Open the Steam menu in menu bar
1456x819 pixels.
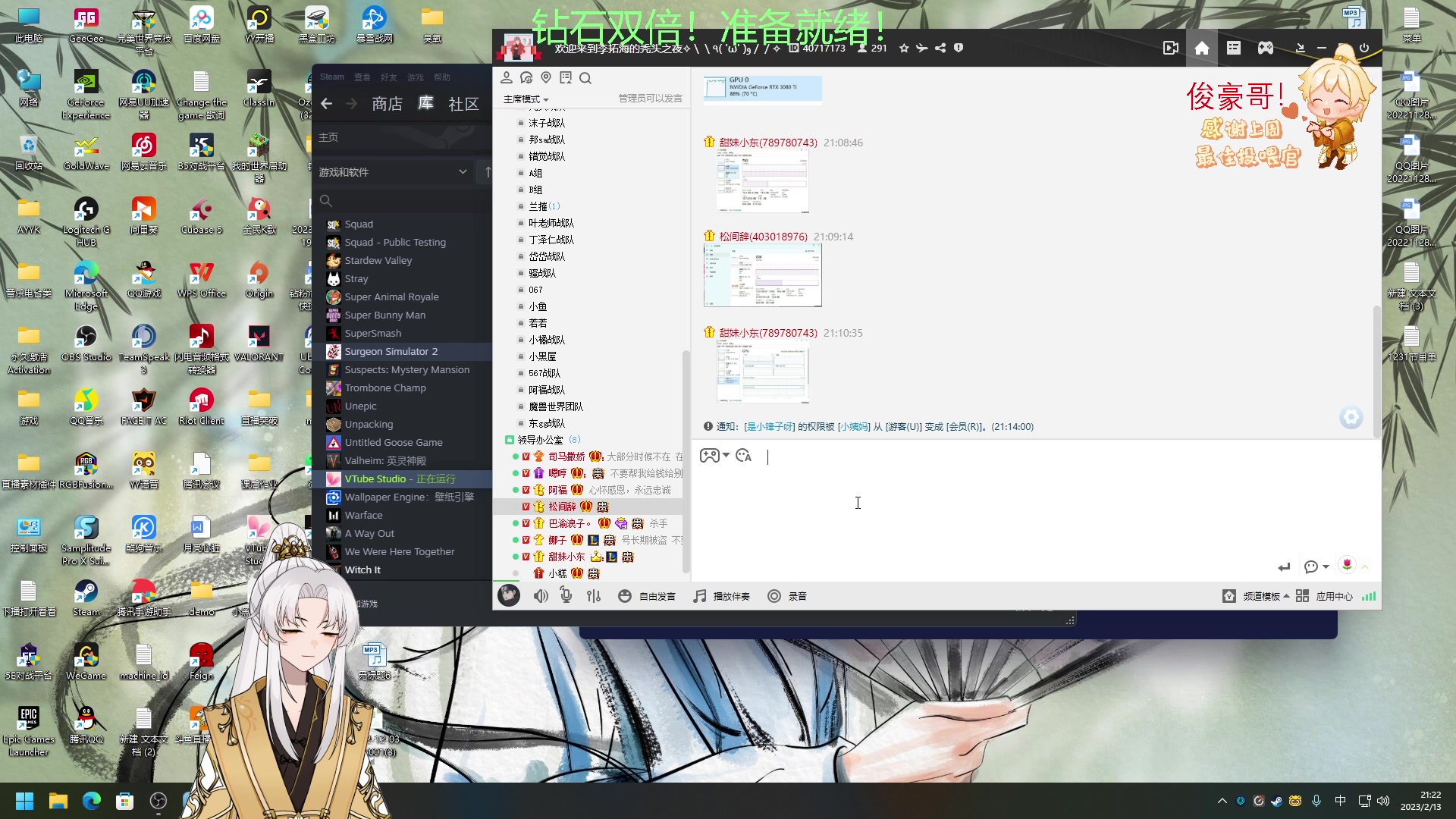331,77
